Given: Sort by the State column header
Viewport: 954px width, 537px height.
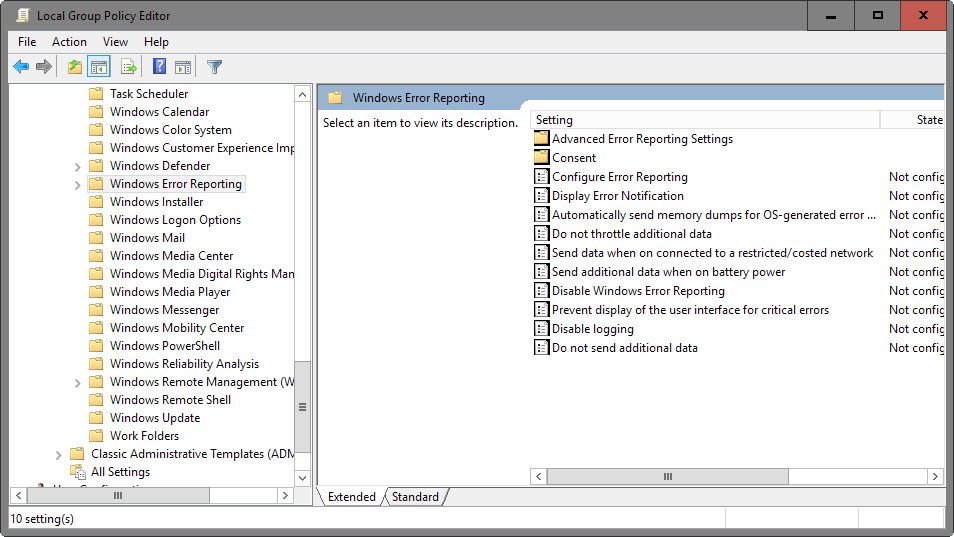Looking at the screenshot, I should pos(913,120).
